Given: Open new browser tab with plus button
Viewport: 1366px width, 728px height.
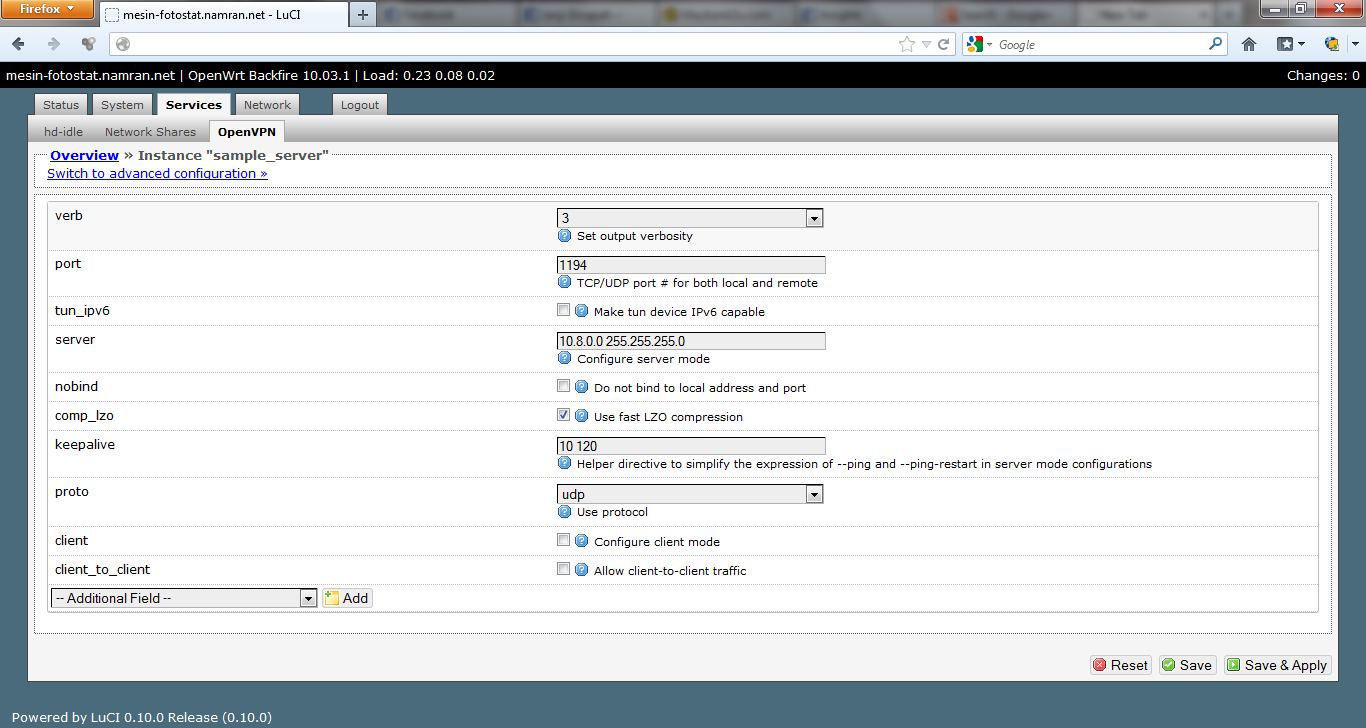Looking at the screenshot, I should (363, 14).
